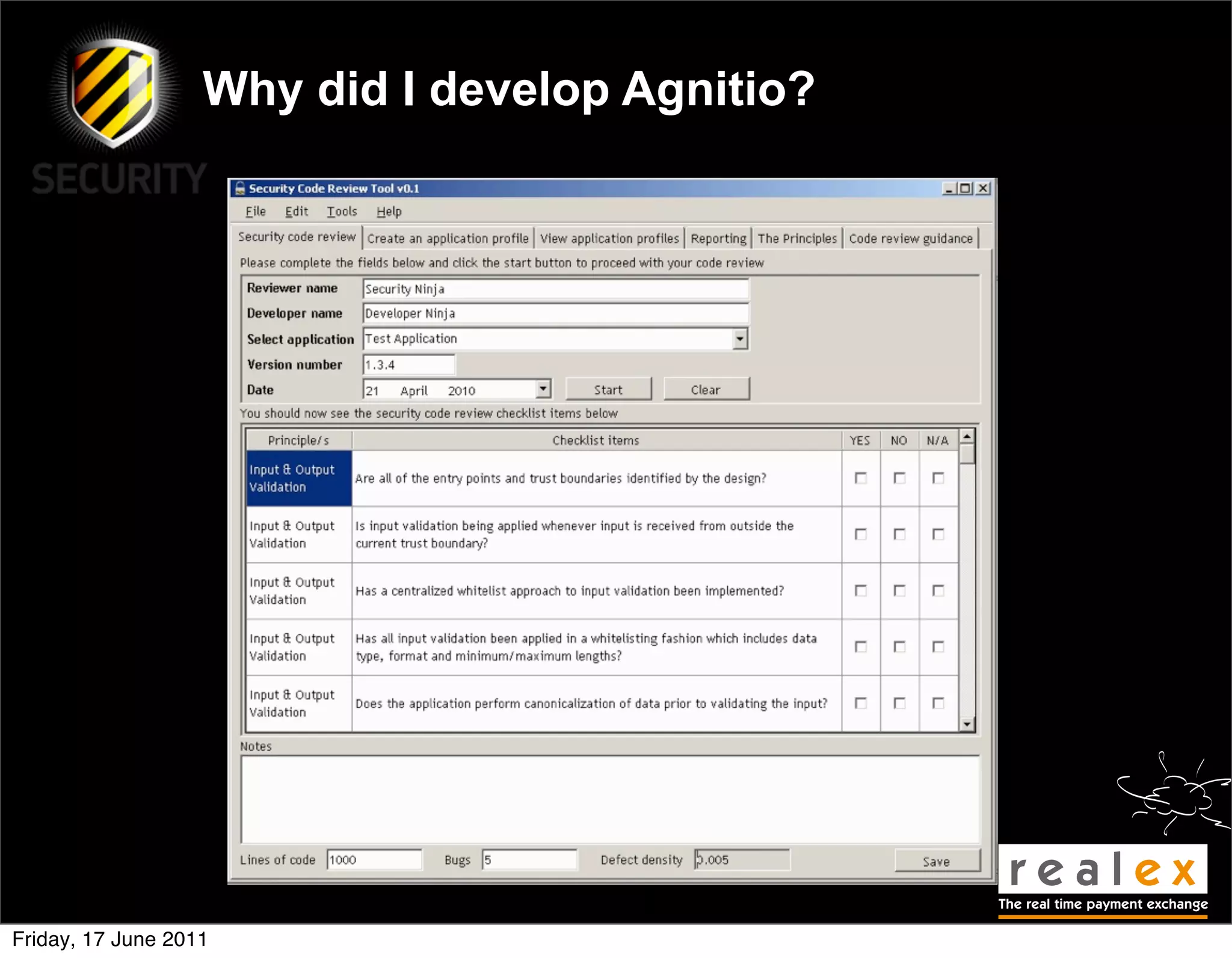Open the File menu
Viewport: 1232px width, 958px height.
(256, 212)
